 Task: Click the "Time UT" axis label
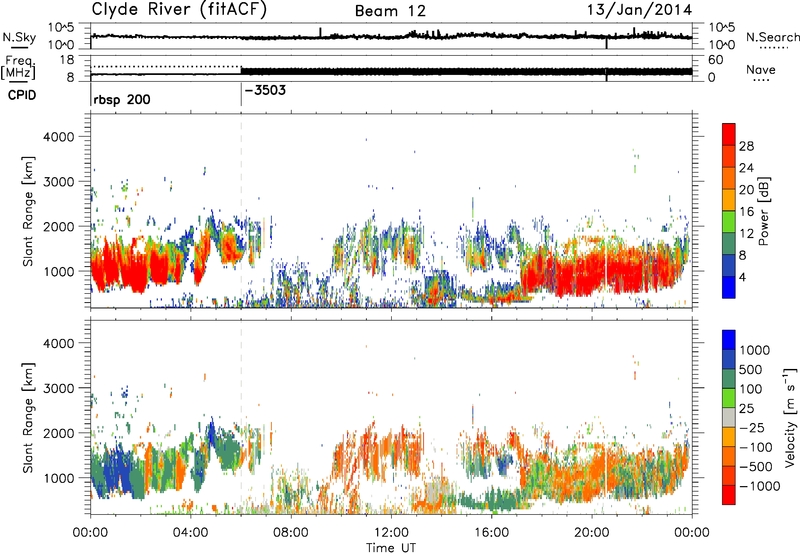pos(391,548)
